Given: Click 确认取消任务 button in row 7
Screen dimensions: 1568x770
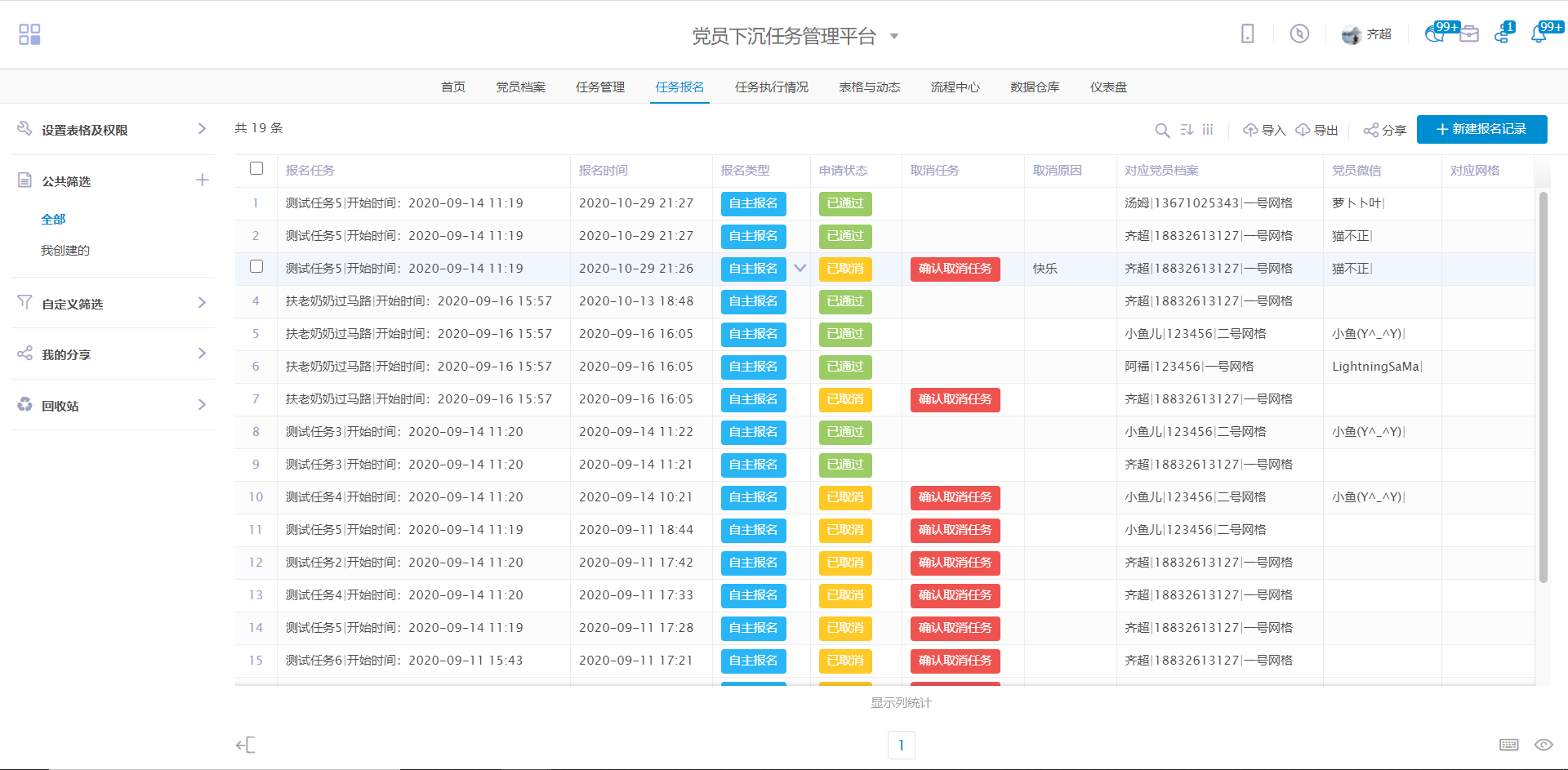Looking at the screenshot, I should pyautogui.click(x=955, y=399).
